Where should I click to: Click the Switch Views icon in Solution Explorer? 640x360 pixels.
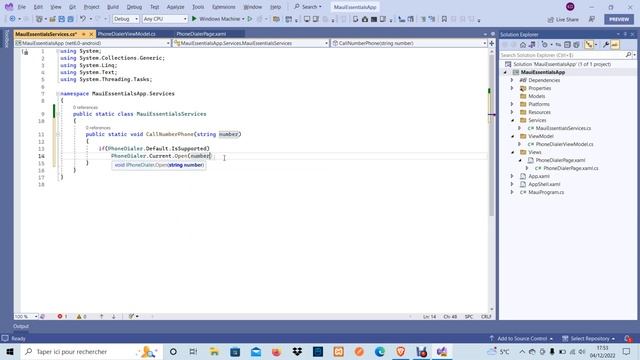click(x=532, y=45)
